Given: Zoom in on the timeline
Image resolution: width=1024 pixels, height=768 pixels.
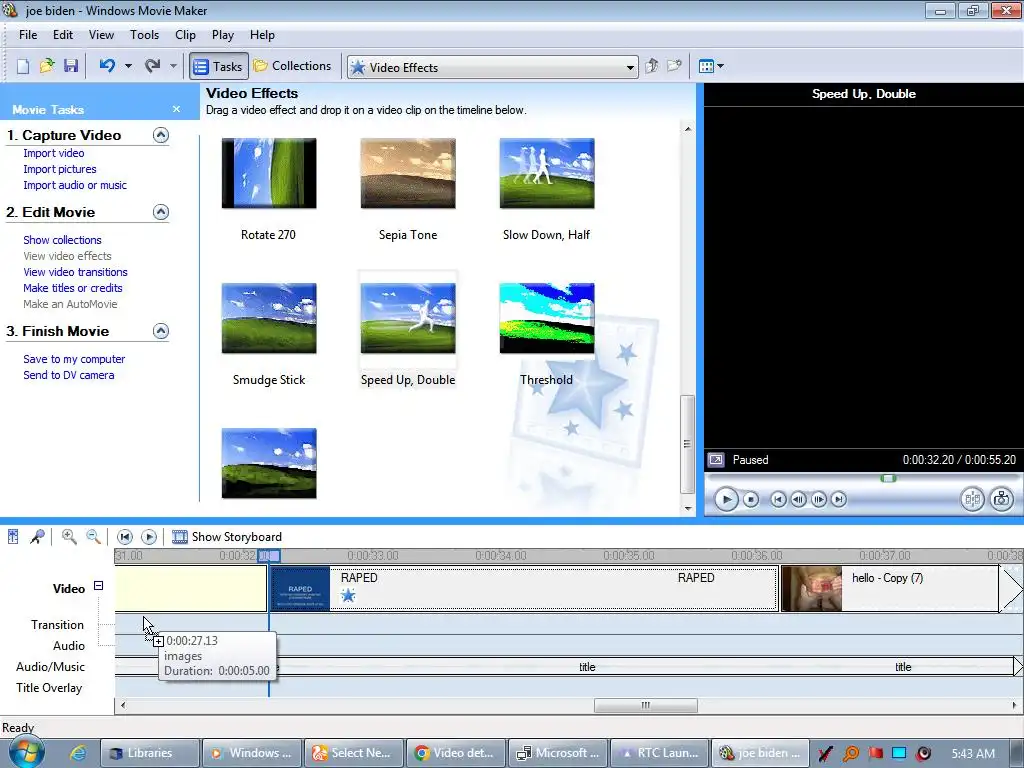Looking at the screenshot, I should [69, 537].
